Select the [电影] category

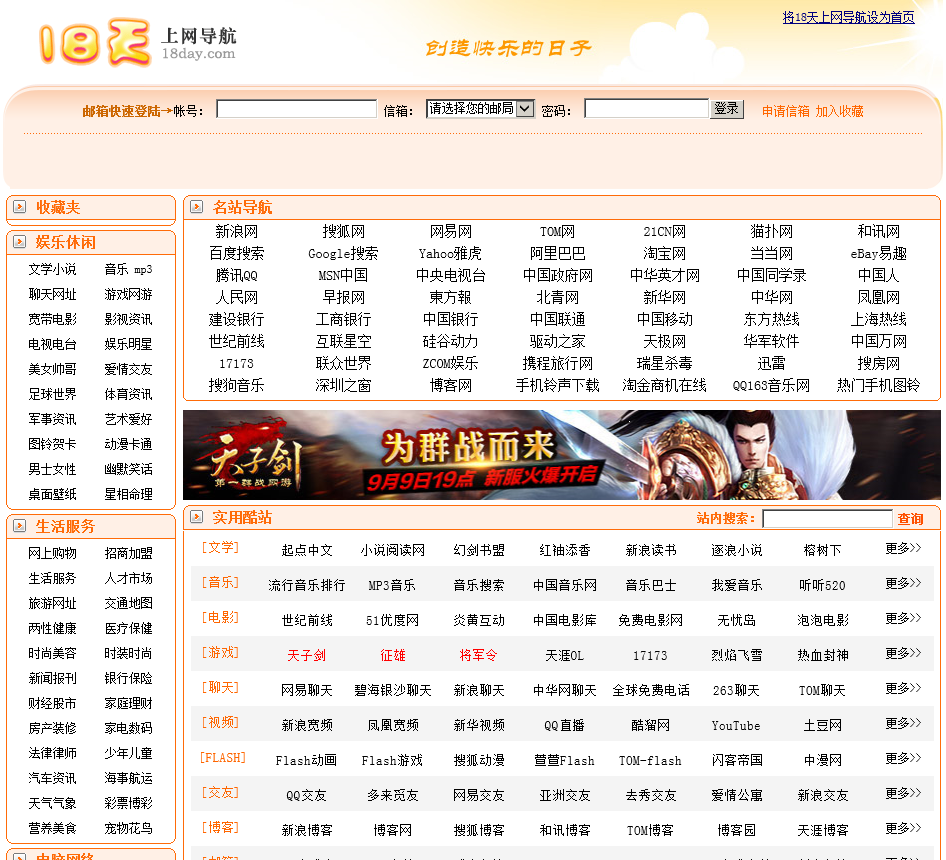[220, 617]
